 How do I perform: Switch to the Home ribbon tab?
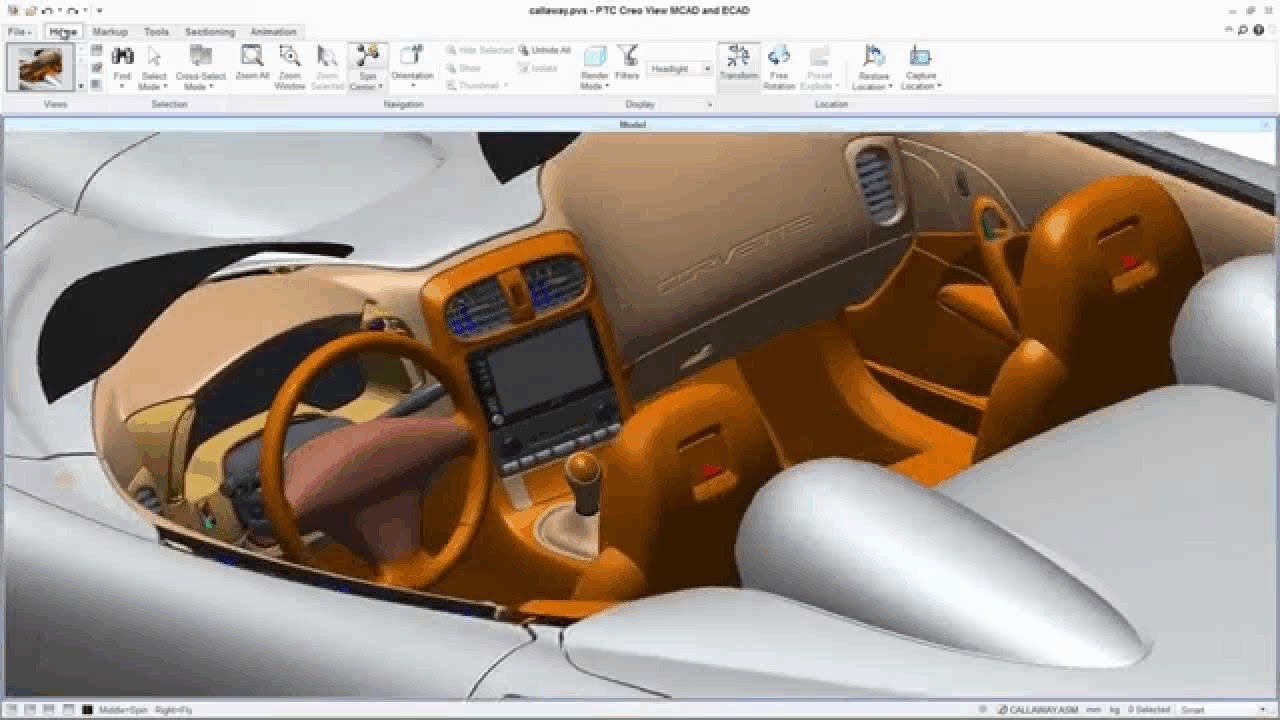pyautogui.click(x=63, y=32)
